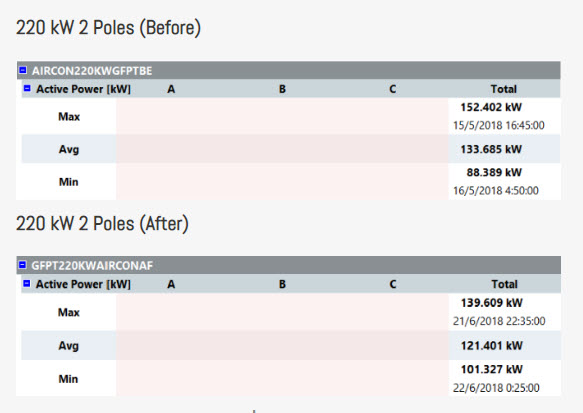Click the 220 kW 2 Poles (Before) heading

click(x=108, y=28)
